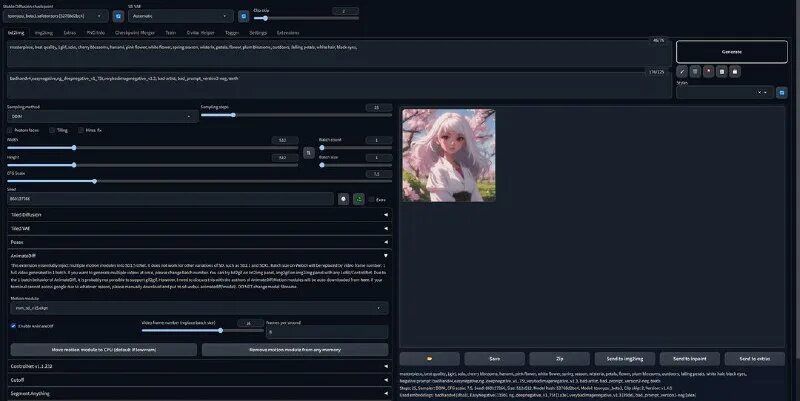Click the red extra networks icon
The width and height of the screenshot is (800, 401).
tap(709, 72)
